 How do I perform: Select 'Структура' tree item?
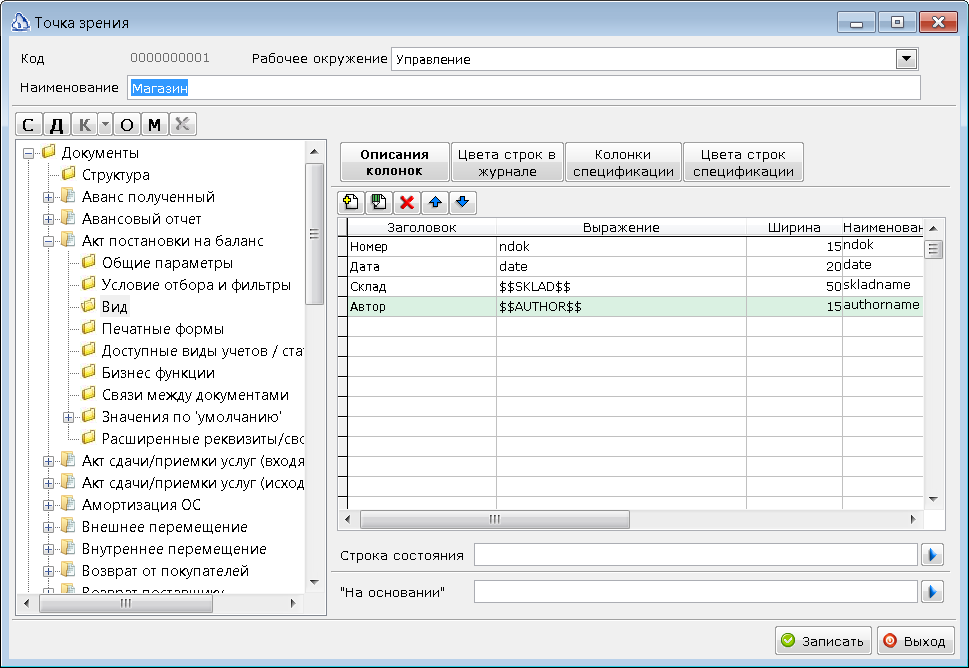click(116, 175)
